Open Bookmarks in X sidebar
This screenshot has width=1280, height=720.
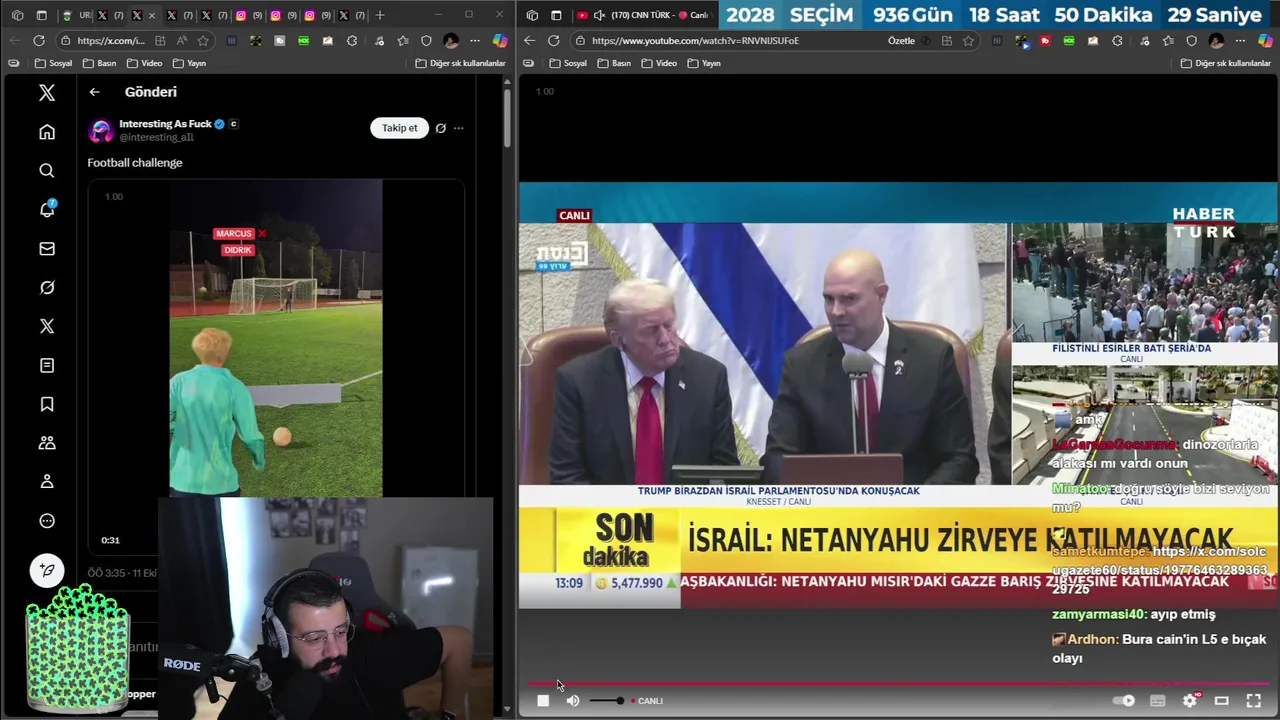point(47,404)
